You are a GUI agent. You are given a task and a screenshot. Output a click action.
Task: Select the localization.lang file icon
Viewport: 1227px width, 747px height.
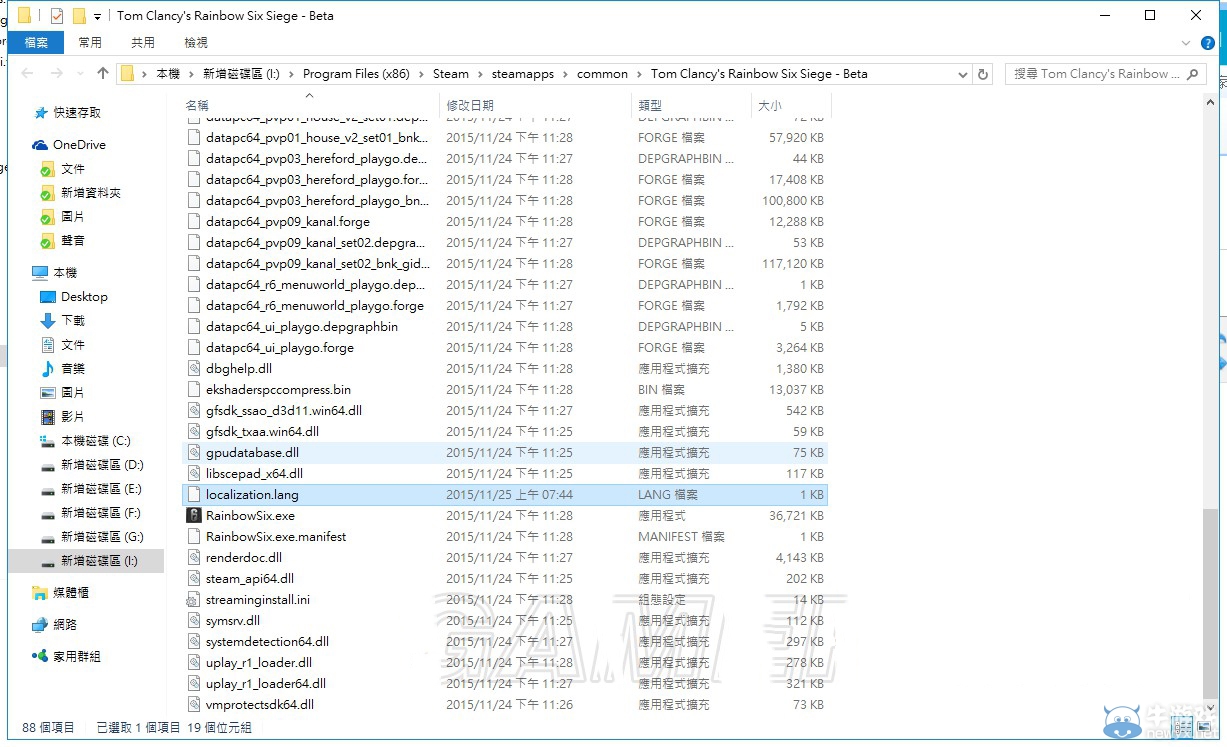(194, 495)
